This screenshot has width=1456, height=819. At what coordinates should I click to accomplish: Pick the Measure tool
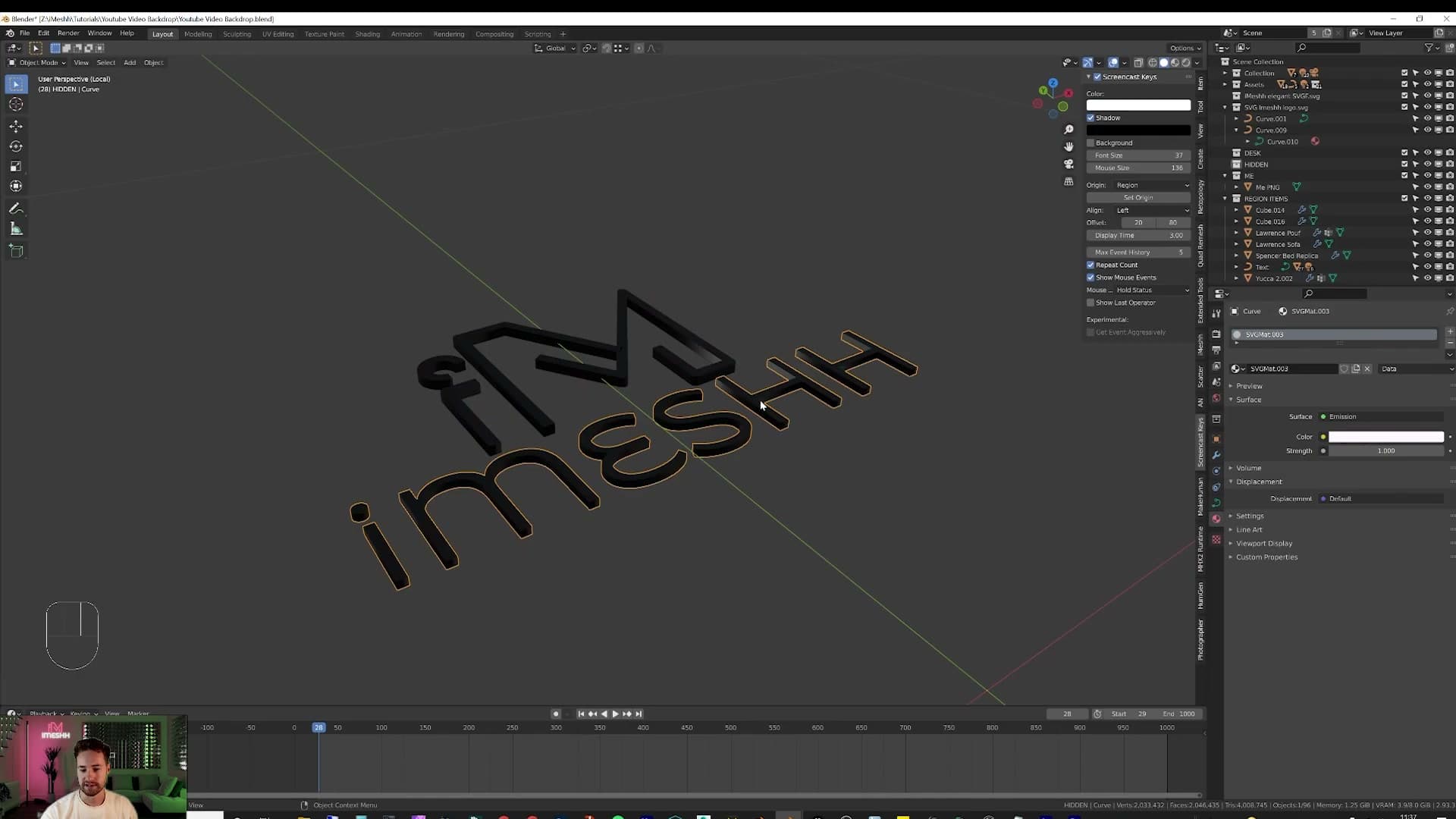[16, 229]
